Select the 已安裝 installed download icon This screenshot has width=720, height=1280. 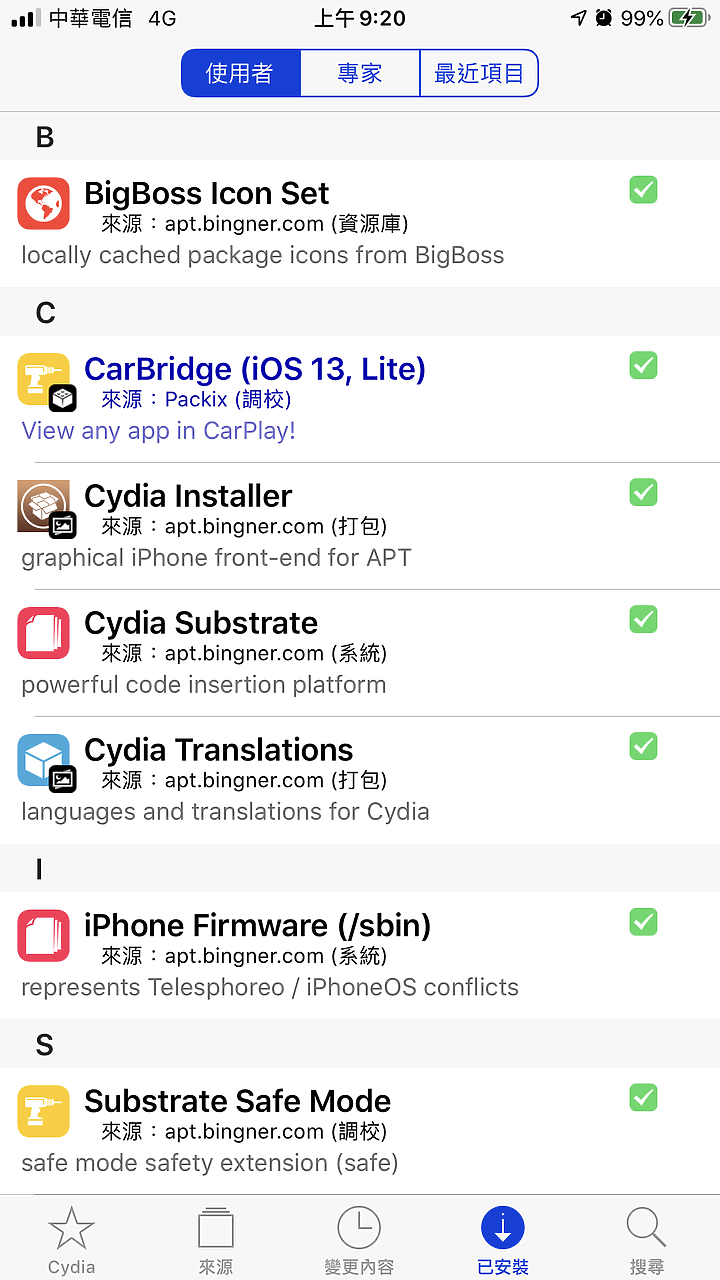point(503,1229)
